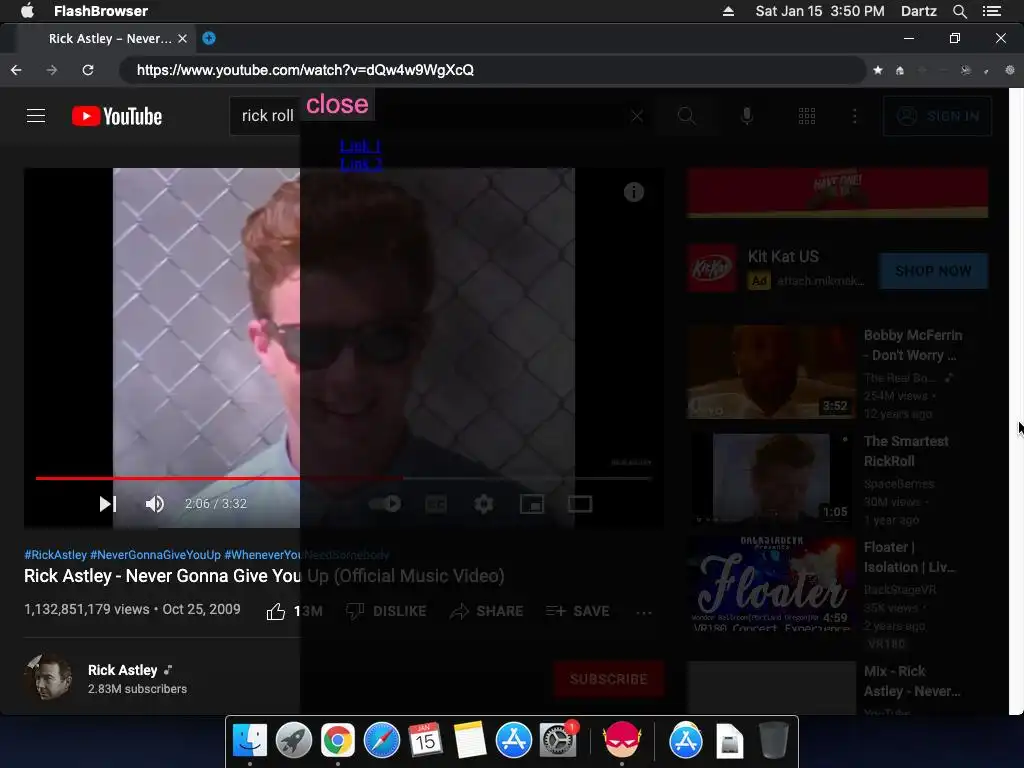1024x768 pixels.
Task: Skip to the next video
Action: tap(107, 504)
